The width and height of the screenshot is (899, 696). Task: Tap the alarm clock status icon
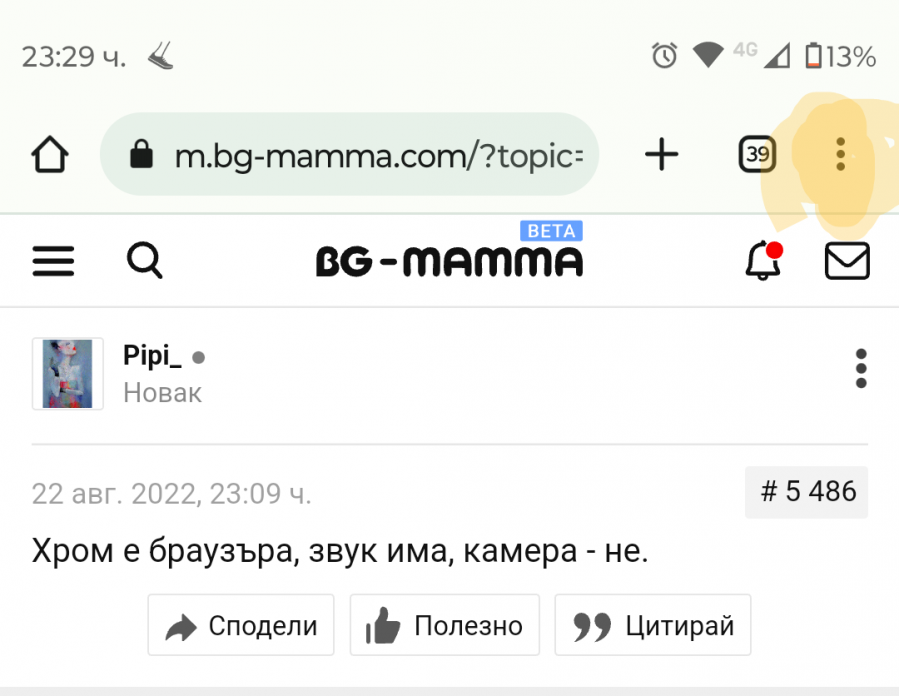(664, 56)
